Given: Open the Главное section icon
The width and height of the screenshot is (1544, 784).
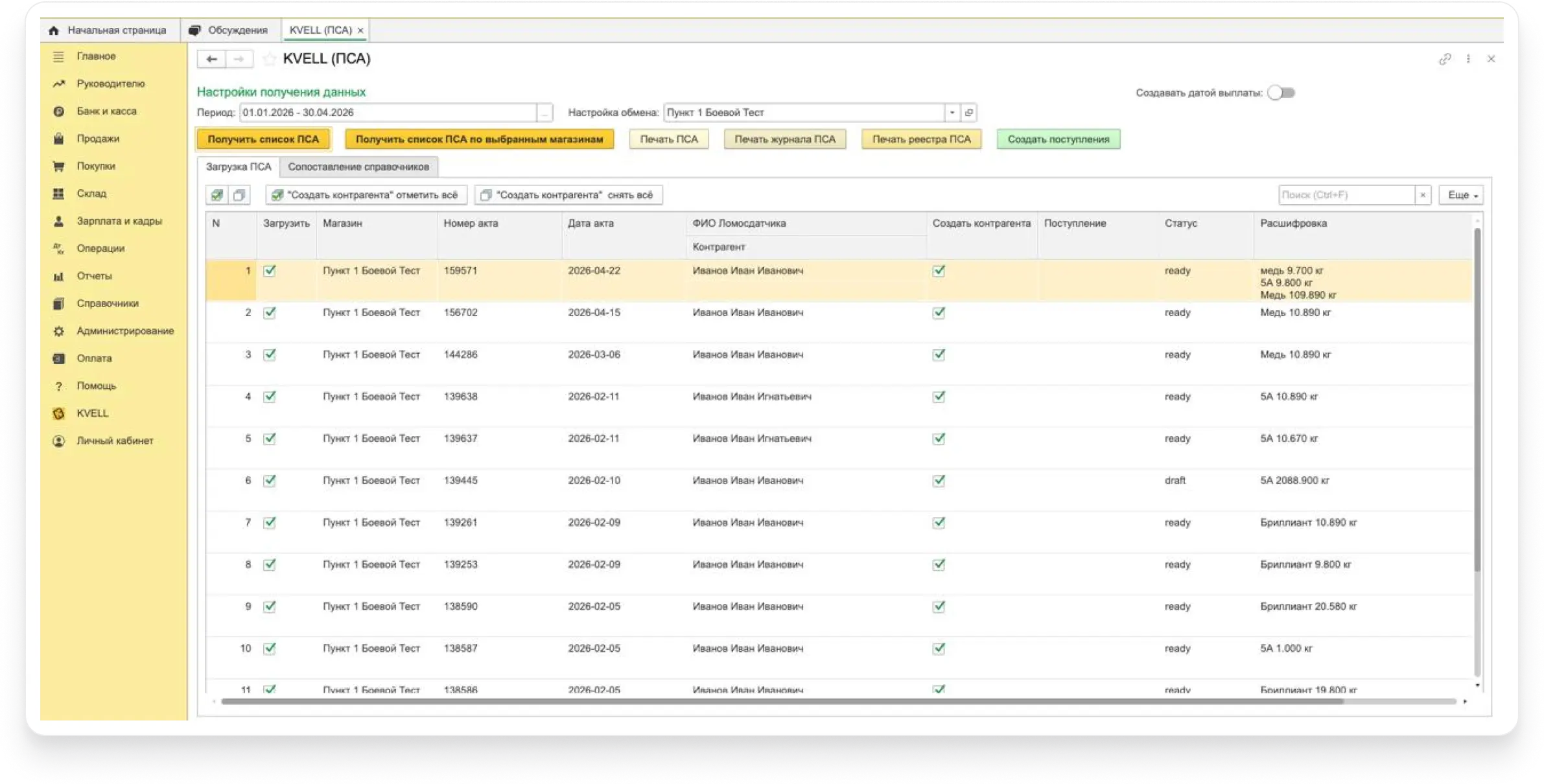Looking at the screenshot, I should (x=58, y=56).
